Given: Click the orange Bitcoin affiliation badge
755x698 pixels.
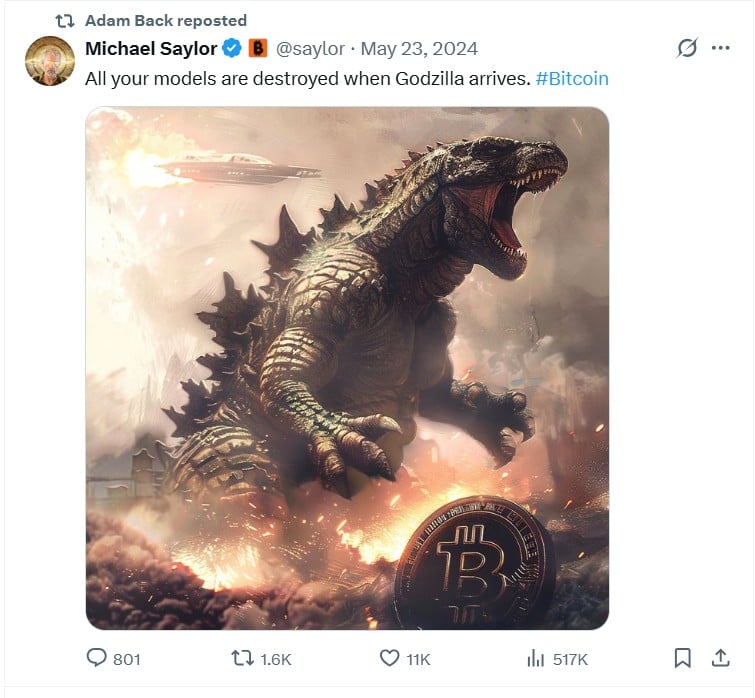Looking at the screenshot, I should click(x=257, y=48).
